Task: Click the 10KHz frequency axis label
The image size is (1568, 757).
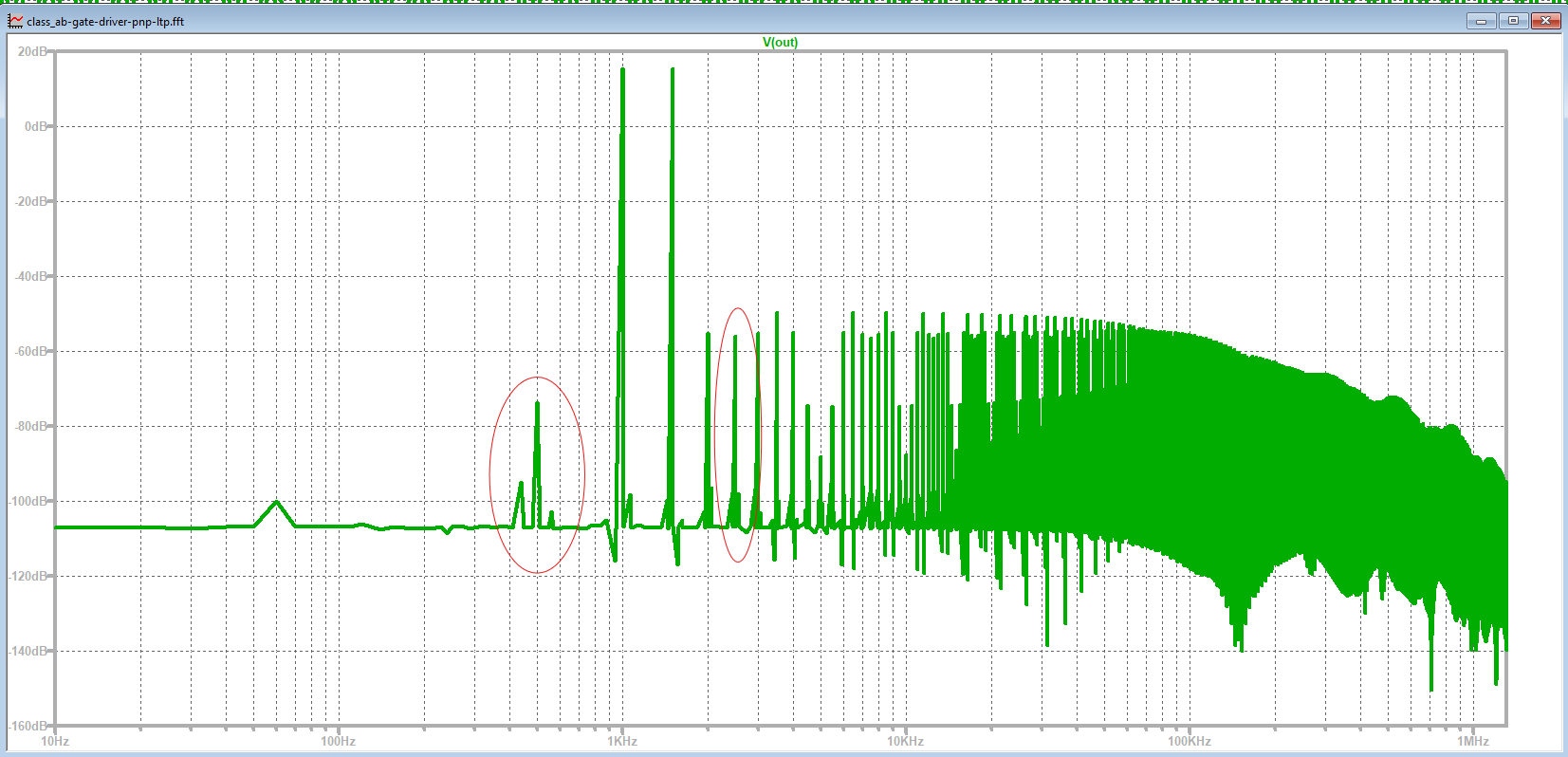Action: pos(905,741)
